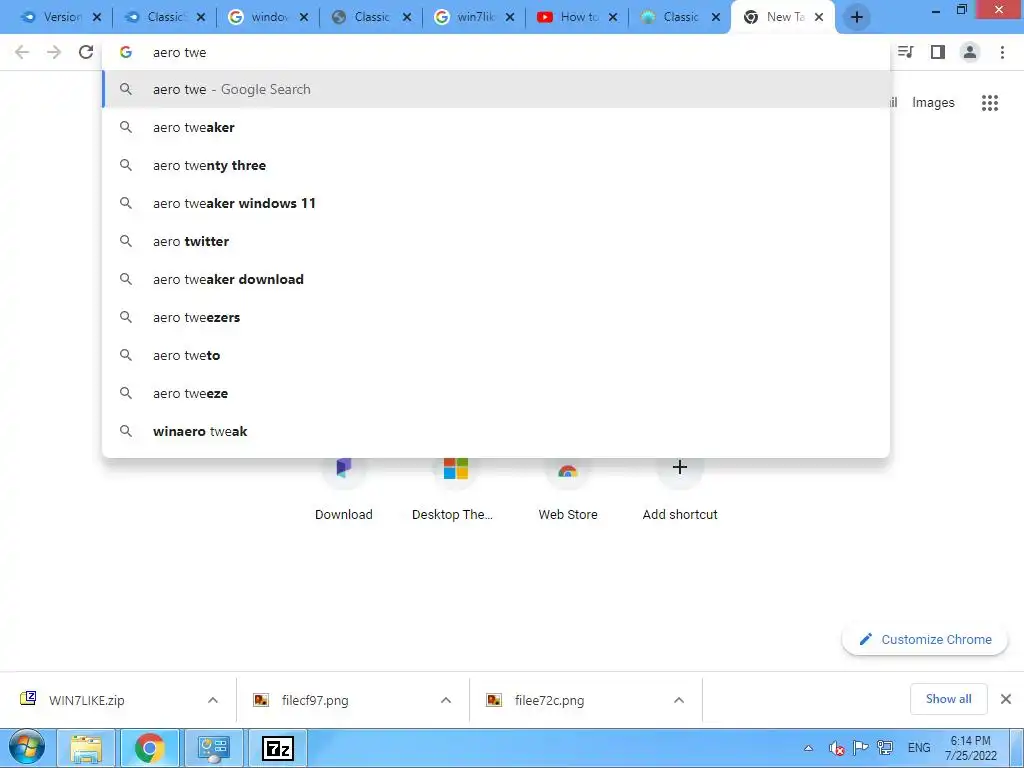1024x768 pixels.
Task: Select the 'aero twitter' suggestion
Action: [496, 241]
